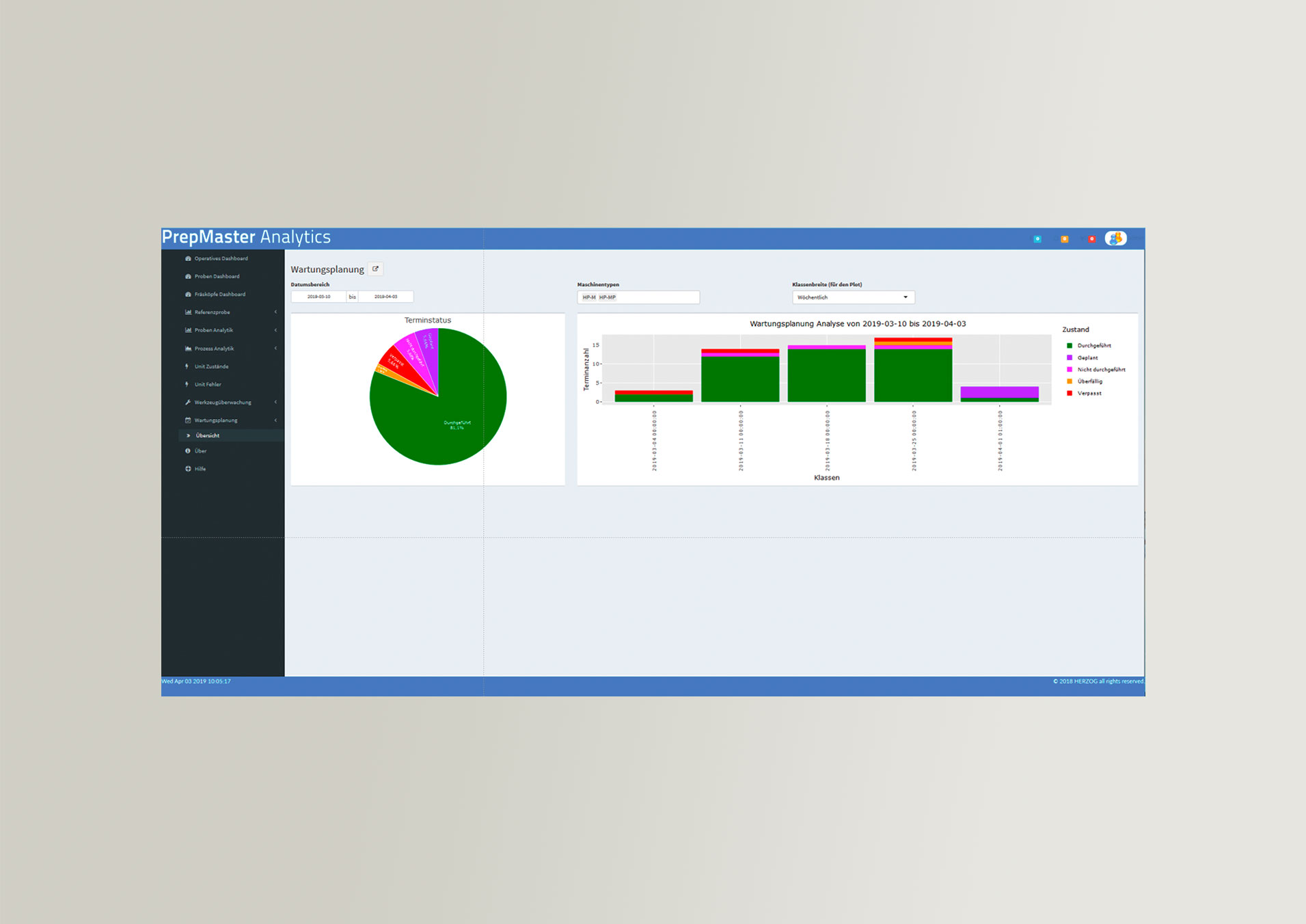Click the Proben Analytik chart icon

coord(188,330)
